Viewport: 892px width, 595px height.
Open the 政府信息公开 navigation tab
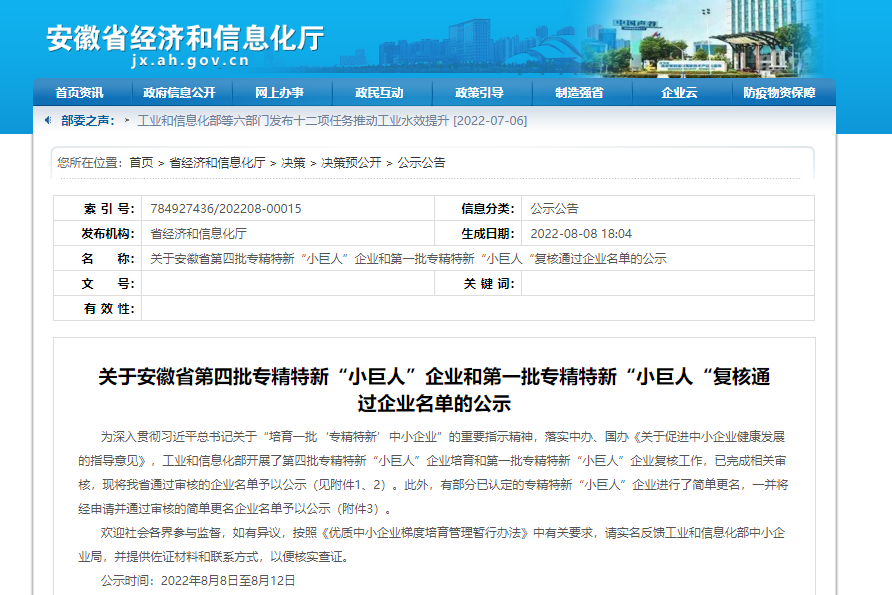pos(179,93)
